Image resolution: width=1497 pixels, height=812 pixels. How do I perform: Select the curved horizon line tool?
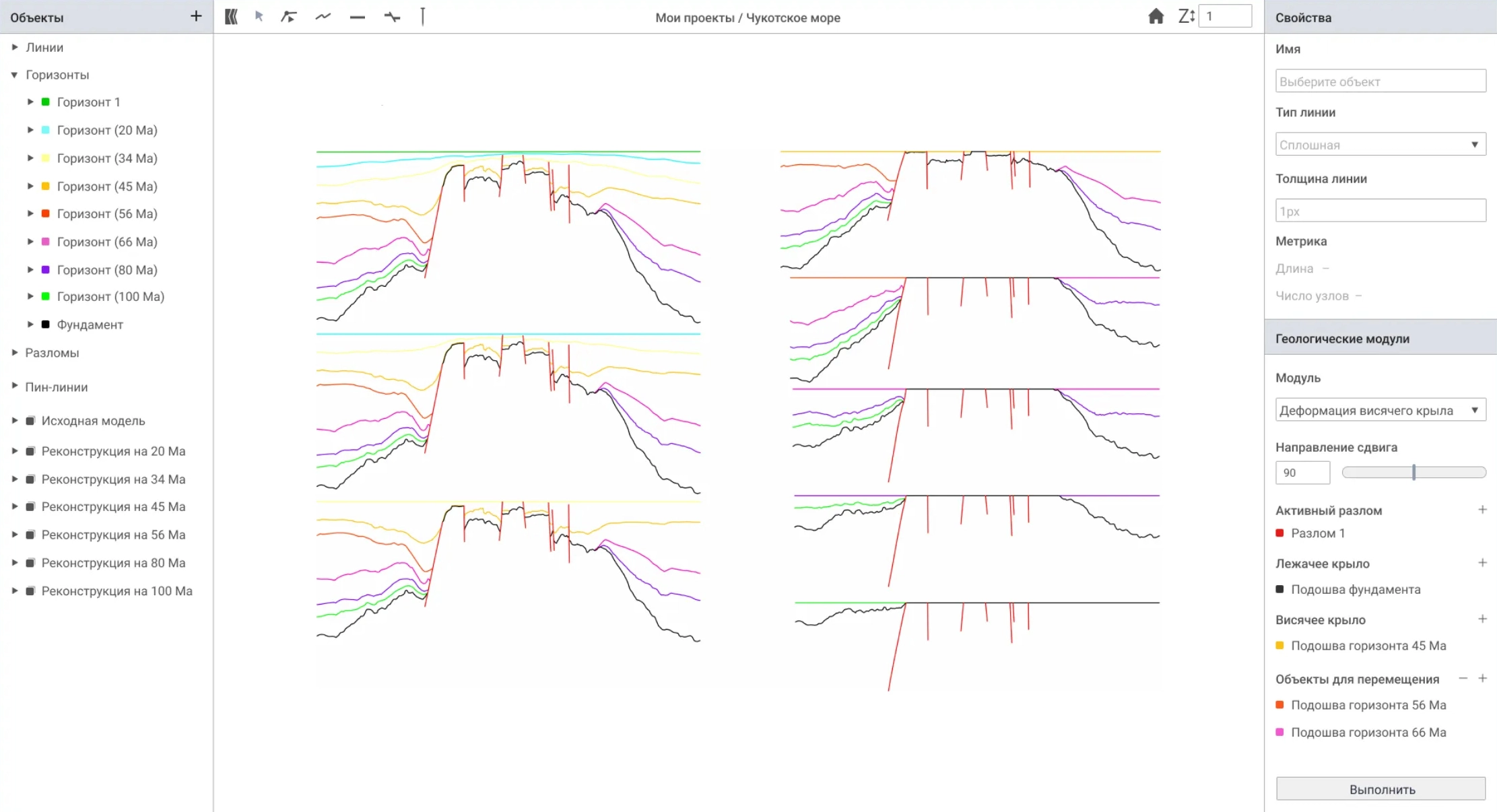coord(323,17)
